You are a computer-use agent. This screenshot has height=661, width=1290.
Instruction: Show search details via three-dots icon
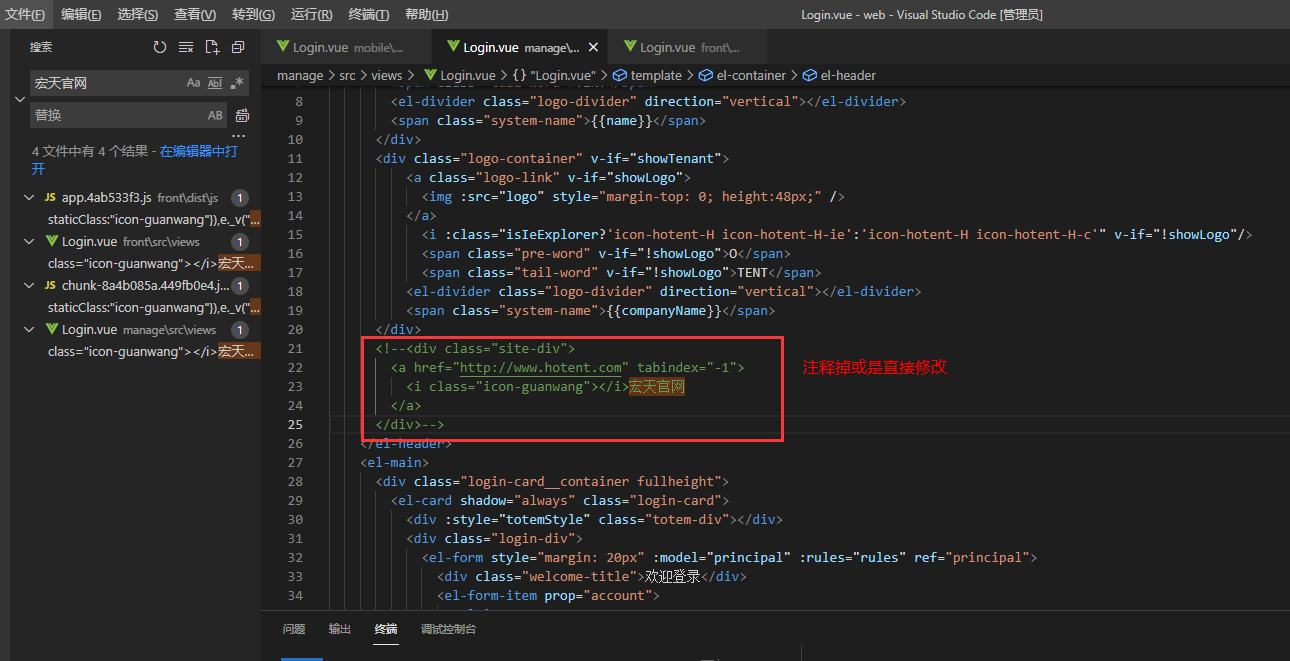[238, 136]
